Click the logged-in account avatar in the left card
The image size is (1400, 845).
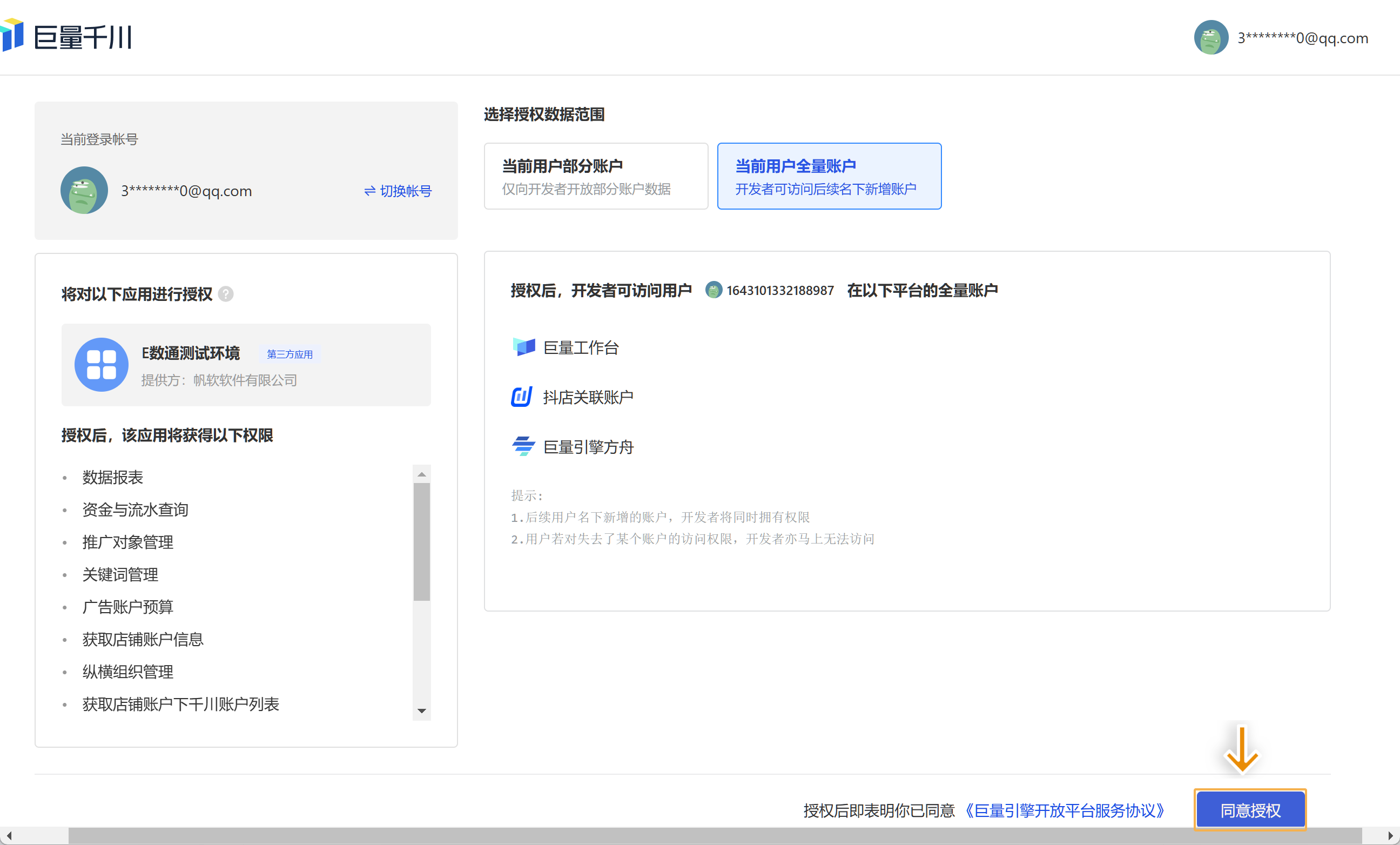(x=84, y=190)
